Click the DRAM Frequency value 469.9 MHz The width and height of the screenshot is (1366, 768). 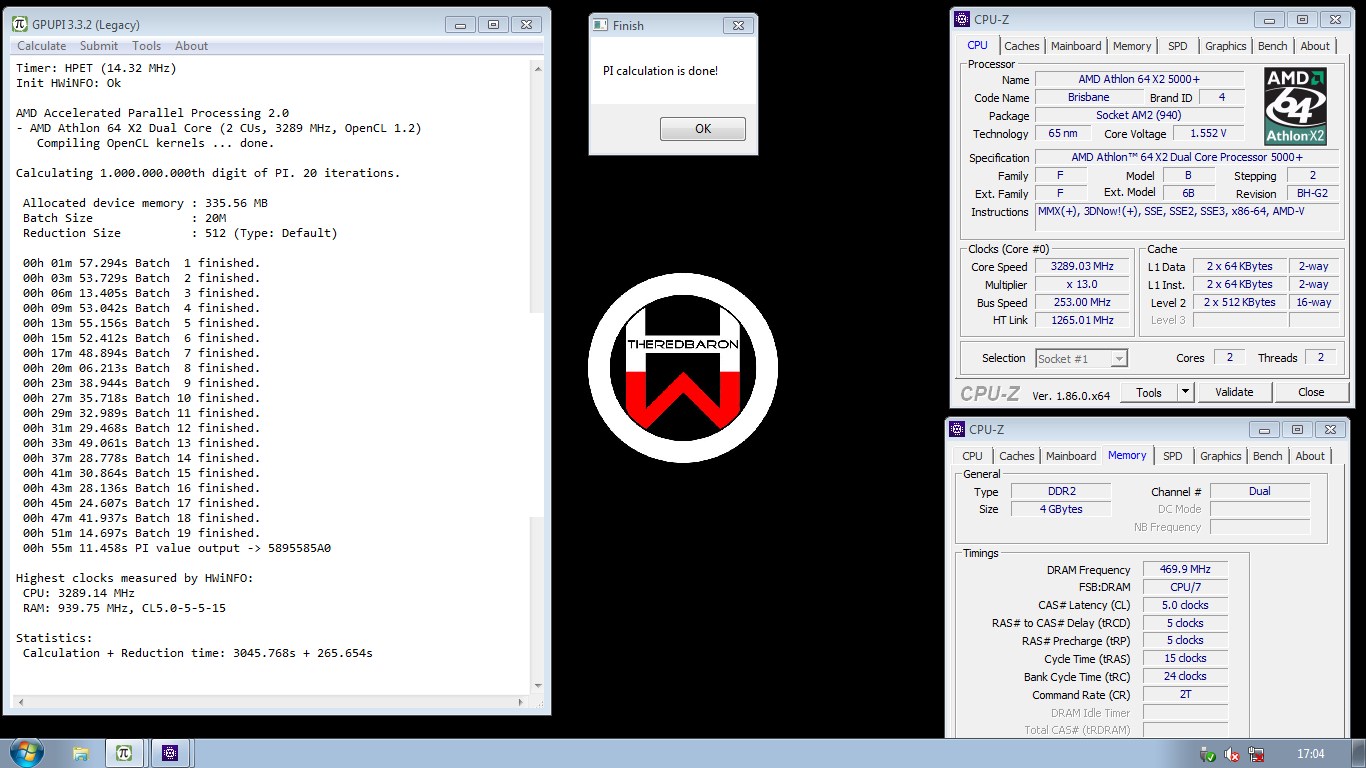point(1185,570)
